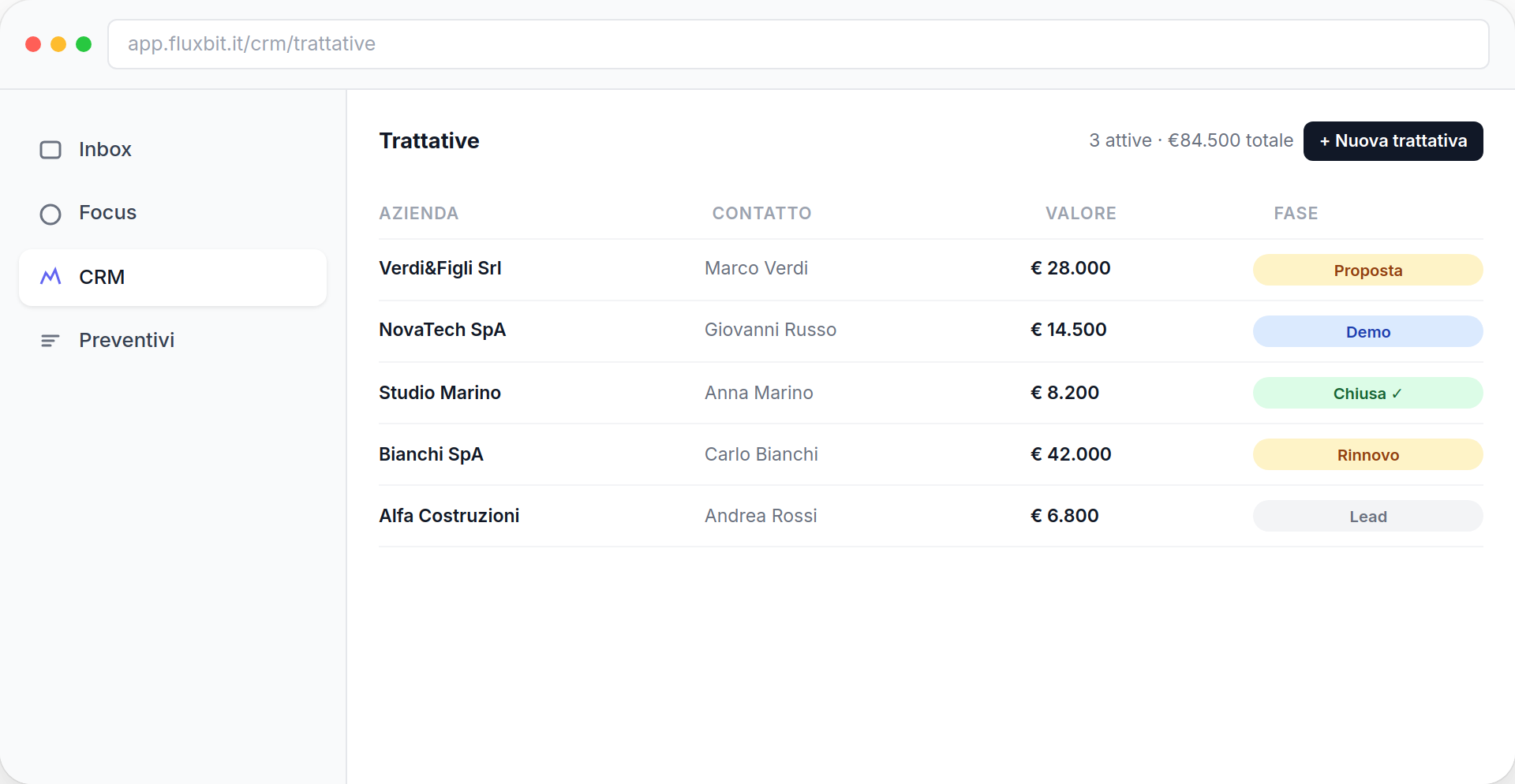The width and height of the screenshot is (1515, 784).
Task: Click the FASE column header
Action: (x=1296, y=213)
